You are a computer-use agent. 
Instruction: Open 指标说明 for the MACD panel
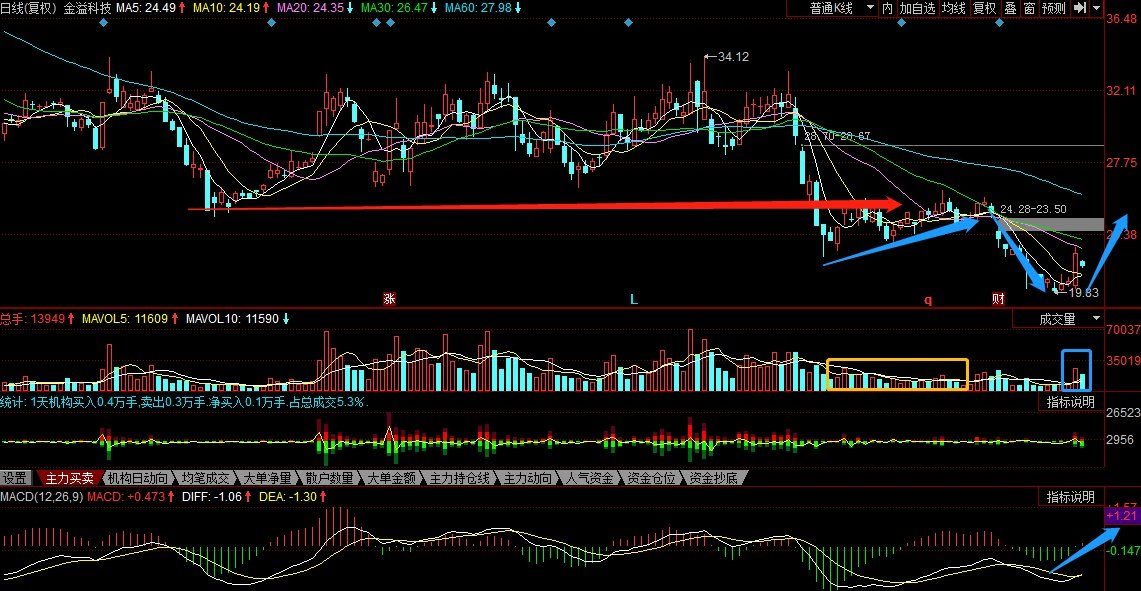point(1070,497)
